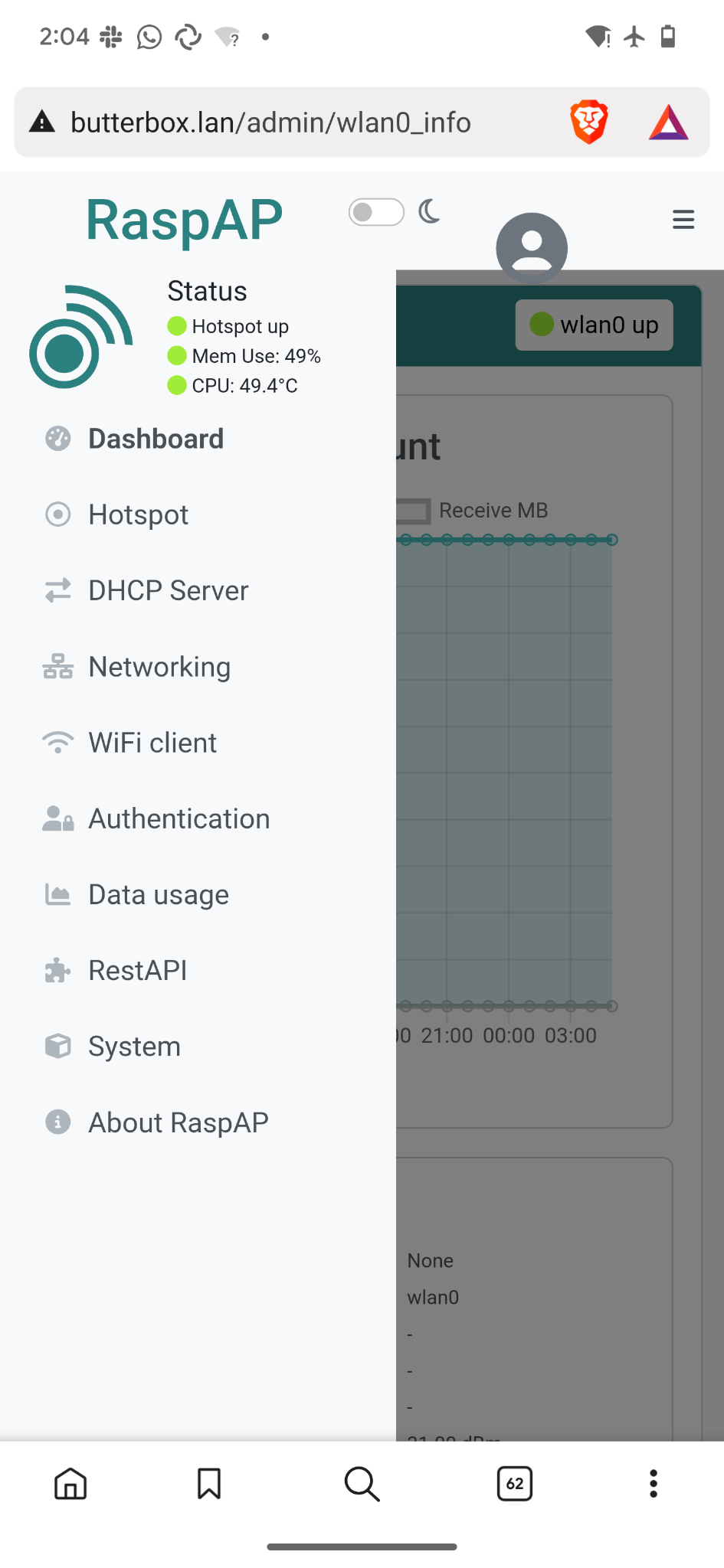
Task: Open the Hotspot settings page
Action: point(138,514)
